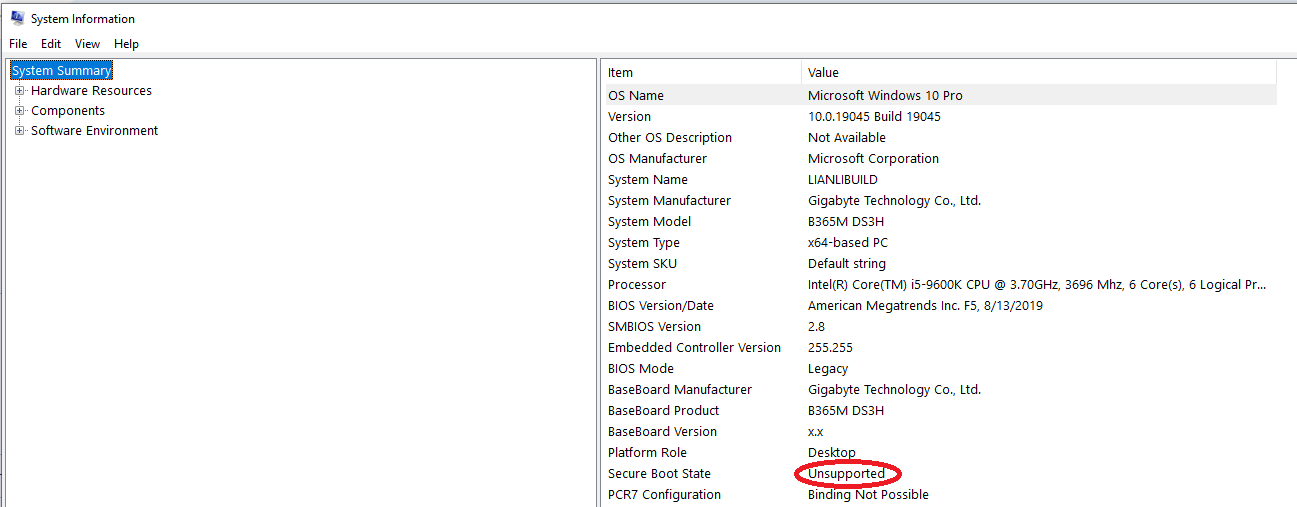The height and width of the screenshot is (507, 1297).
Task: Click the Not Available value
Action: pyautogui.click(x=847, y=138)
